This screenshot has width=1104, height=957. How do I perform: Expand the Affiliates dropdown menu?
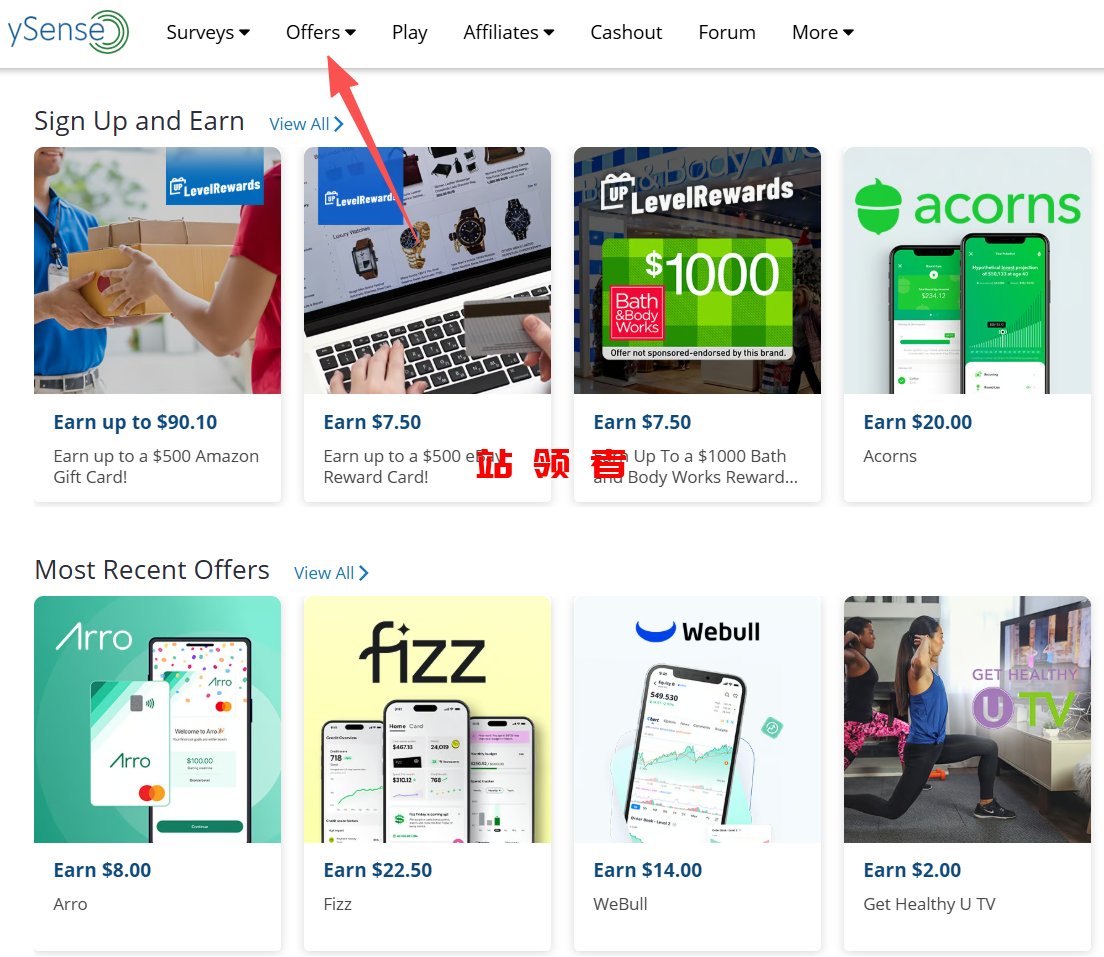508,32
